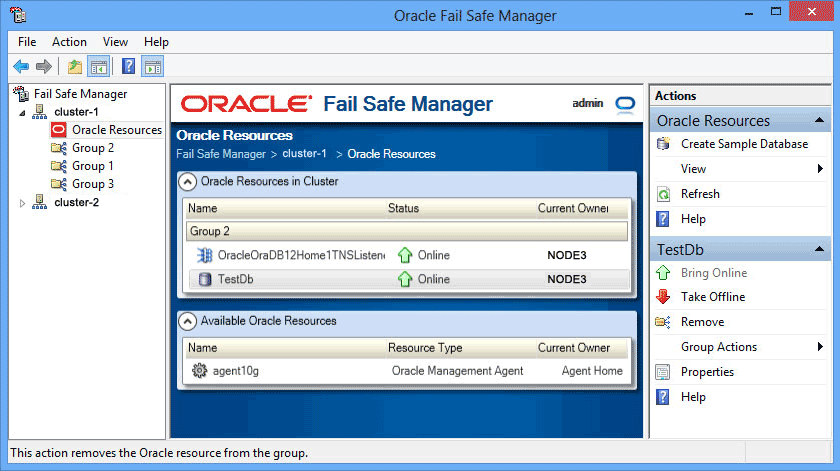Viewport: 840px width, 471px height.
Task: Click the Group 3 folder icon in tree
Action: pyautogui.click(x=58, y=184)
